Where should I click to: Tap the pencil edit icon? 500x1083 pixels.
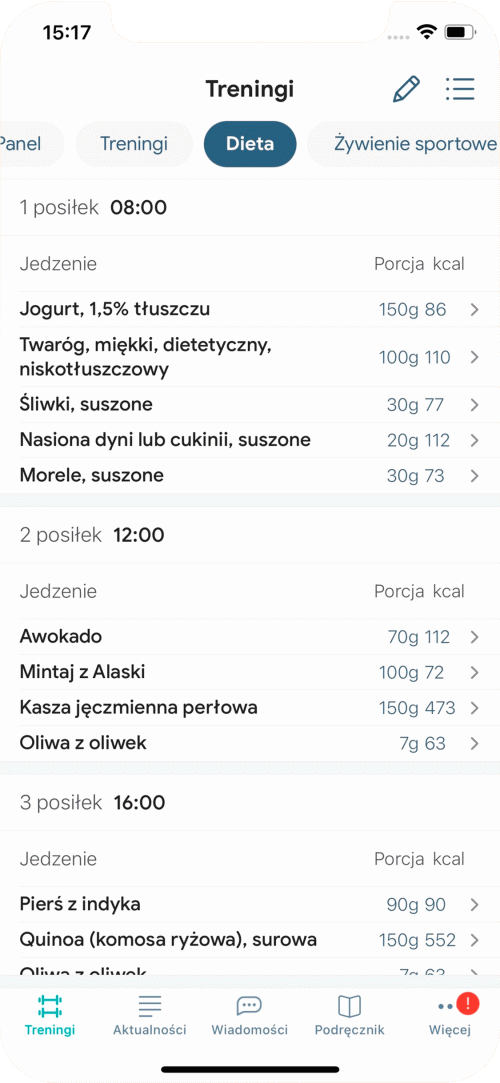point(406,90)
